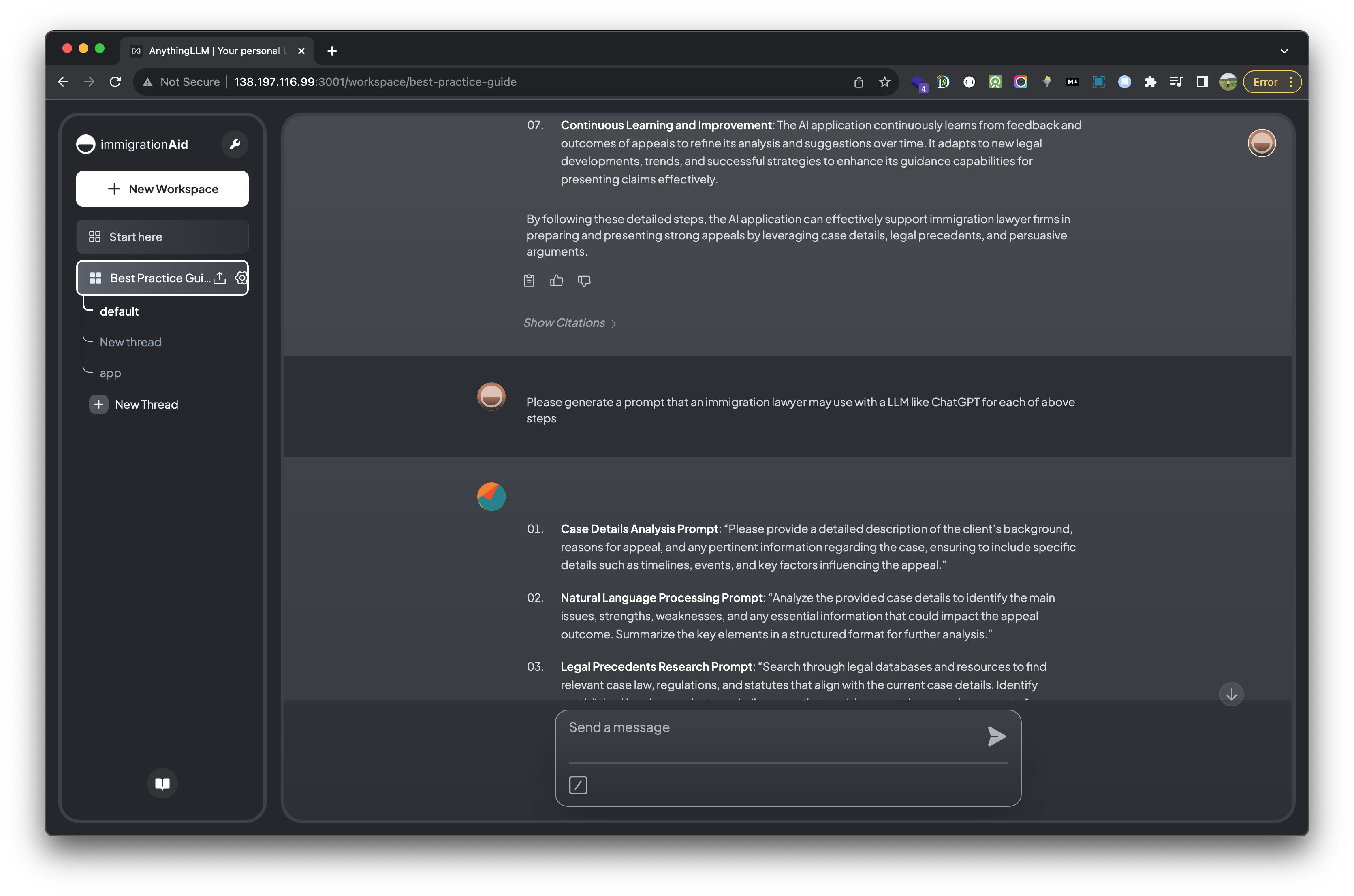
Task: Click the copy response clipboard icon
Action: [529, 281]
